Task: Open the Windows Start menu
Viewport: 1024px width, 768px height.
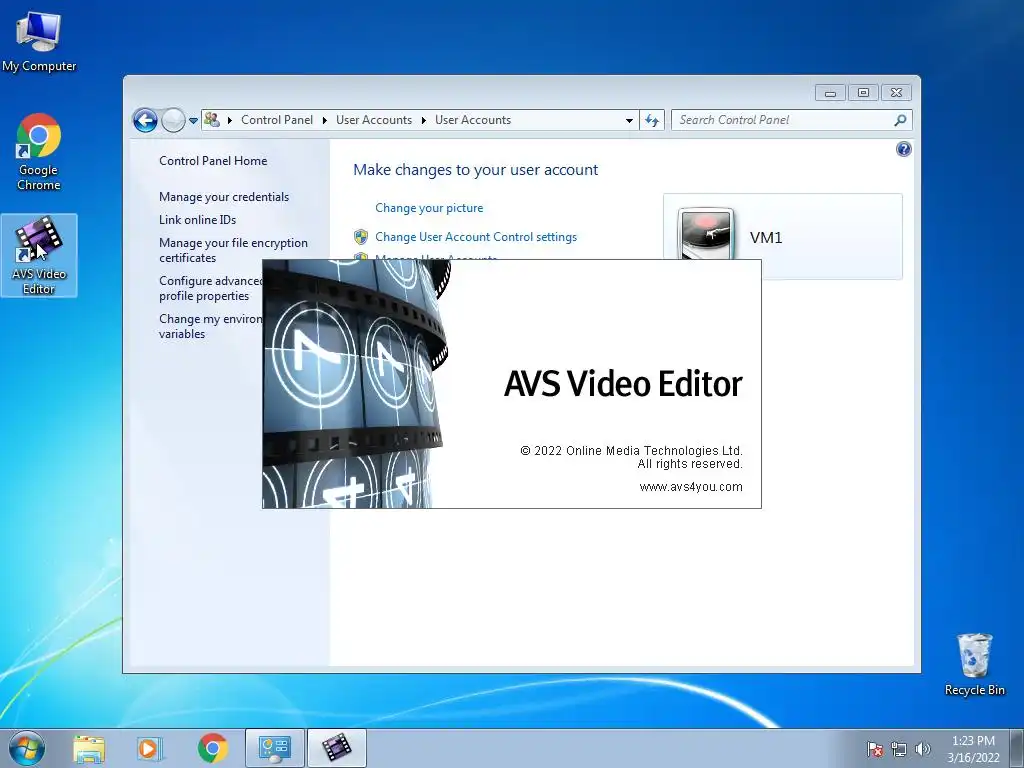Action: pyautogui.click(x=27, y=748)
